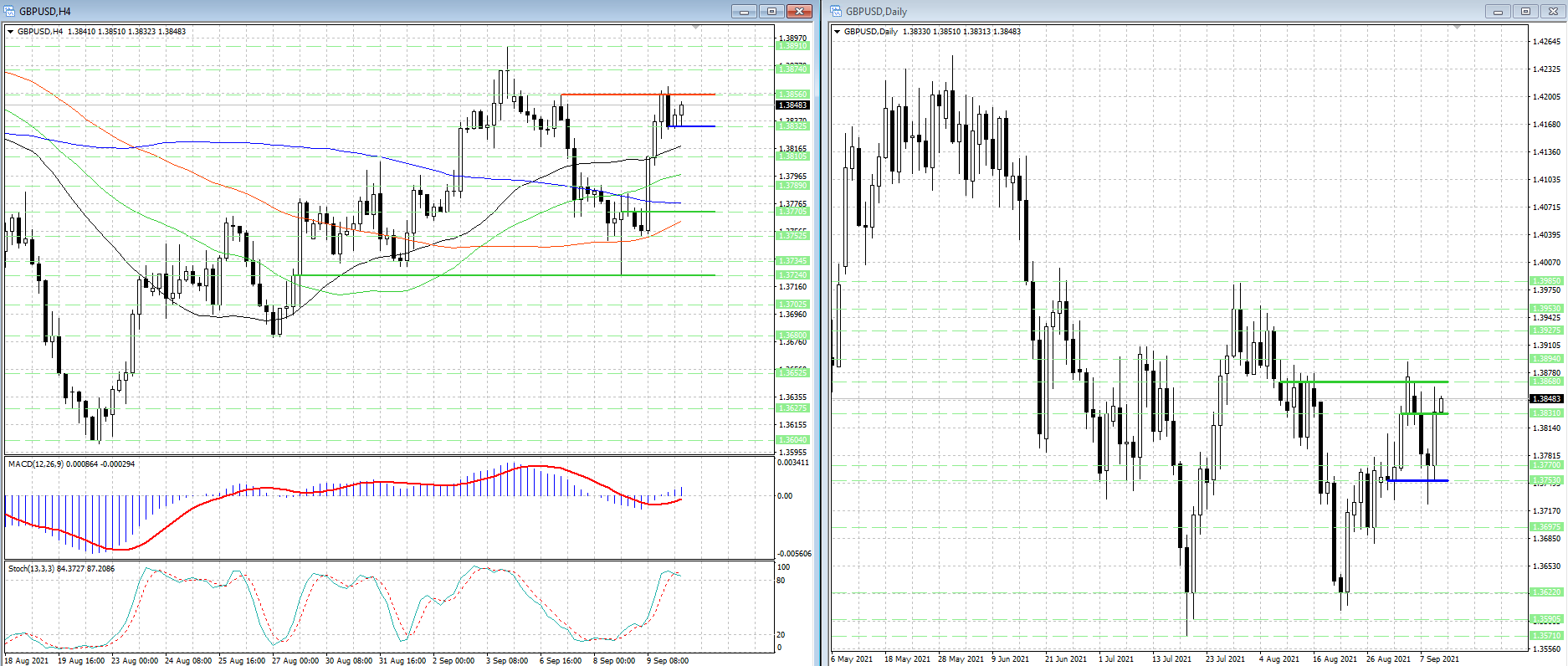Screen dimensions: 1568x666
Task: Open the dropdown triangle beside GBPUSD,Daily label
Action: click(838, 32)
